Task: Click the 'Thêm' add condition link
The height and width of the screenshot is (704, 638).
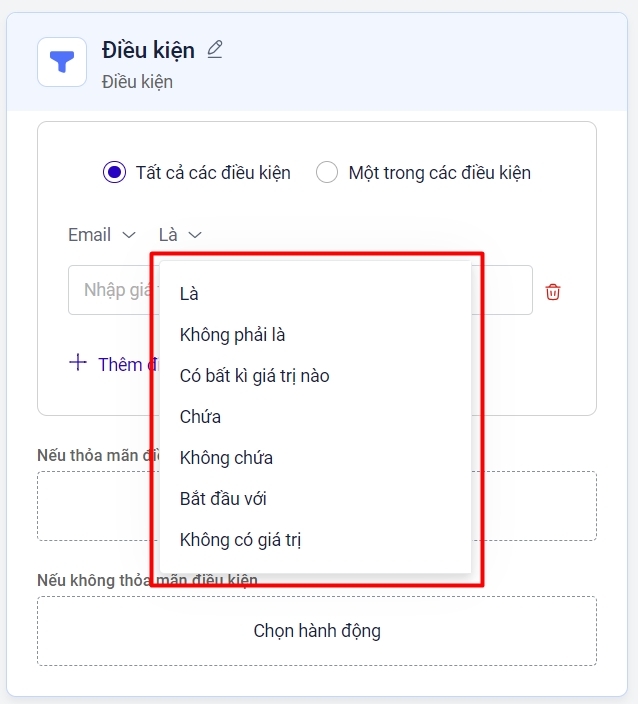Action: point(120,365)
